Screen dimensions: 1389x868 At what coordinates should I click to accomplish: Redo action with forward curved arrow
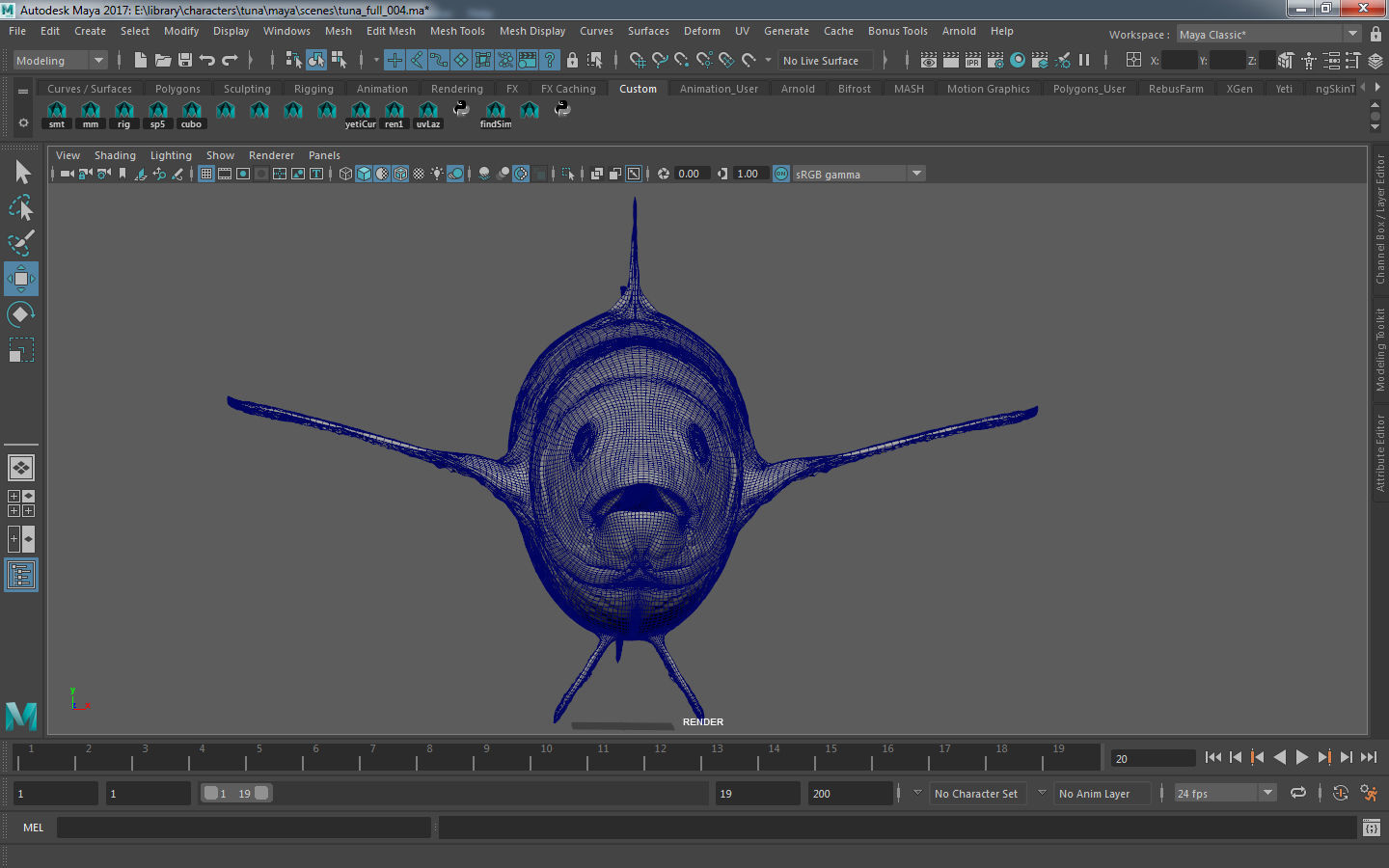point(230,61)
